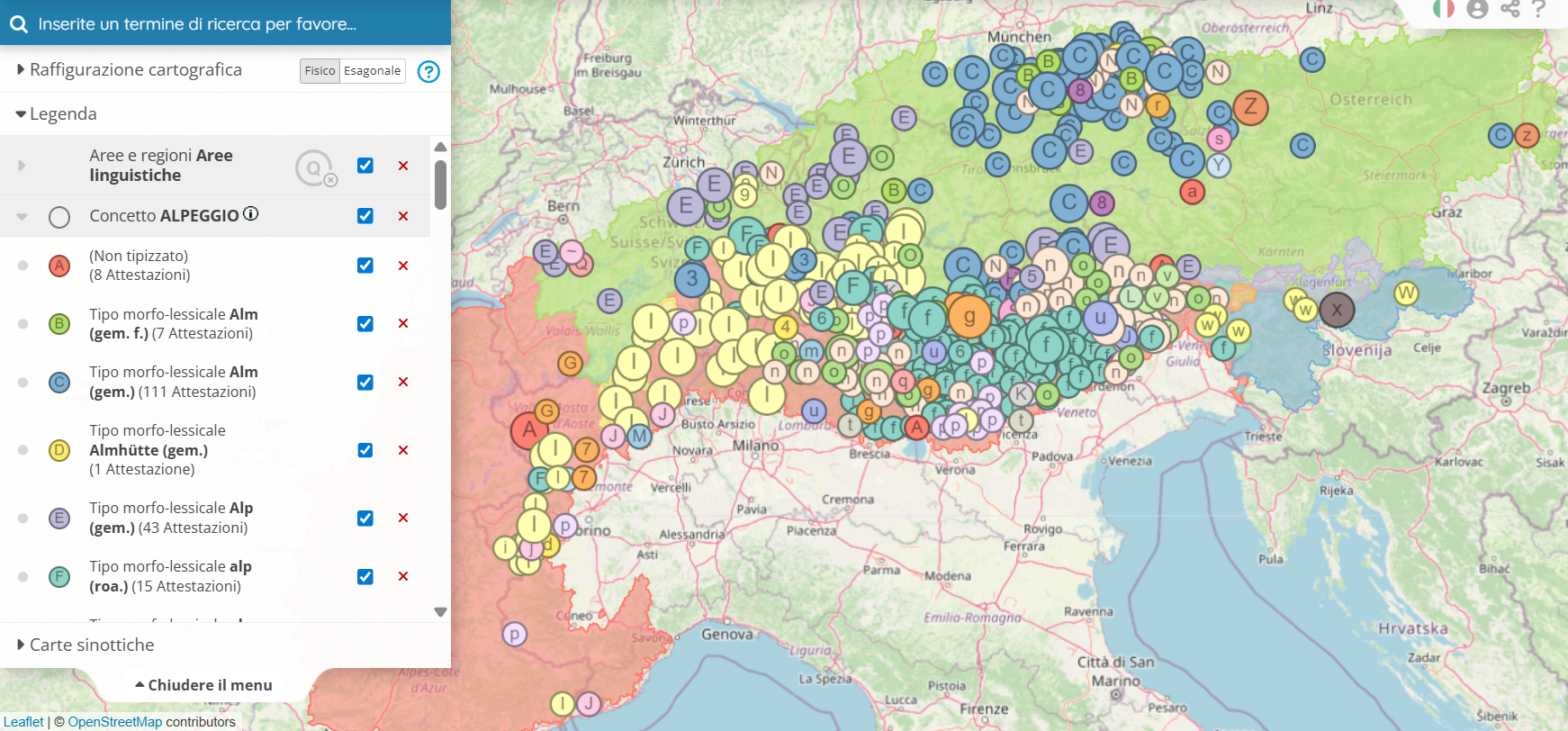Remove the Concetto ALPEGGIO layer with red X
This screenshot has width=1568, height=731.
403,216
